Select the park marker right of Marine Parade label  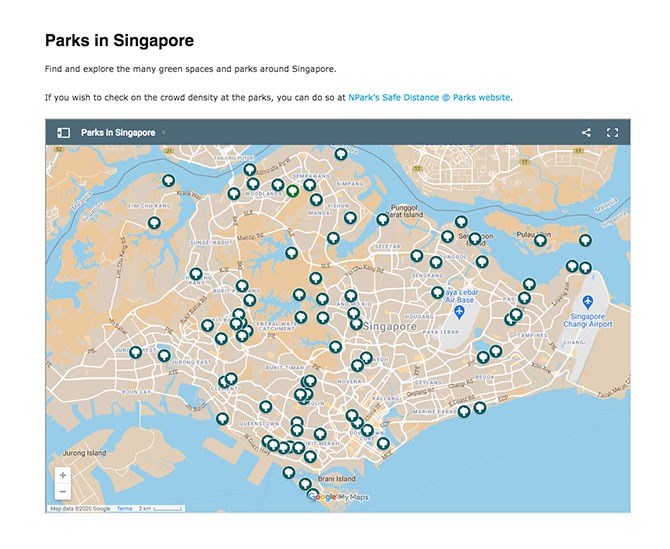point(464,411)
